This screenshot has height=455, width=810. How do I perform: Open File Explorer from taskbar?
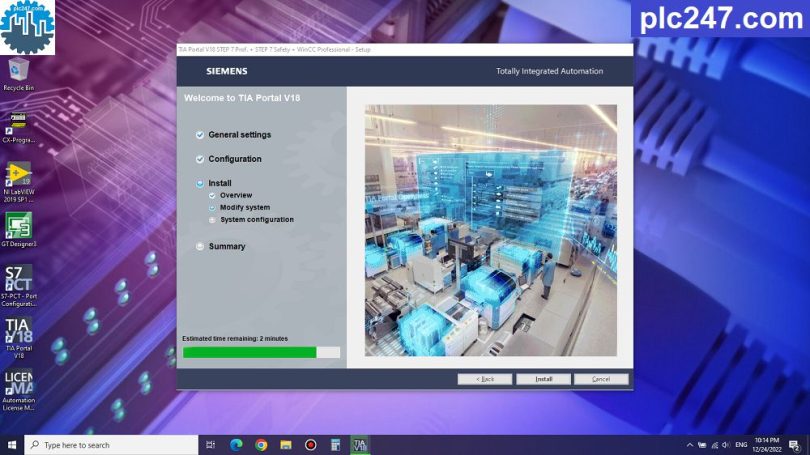point(286,445)
